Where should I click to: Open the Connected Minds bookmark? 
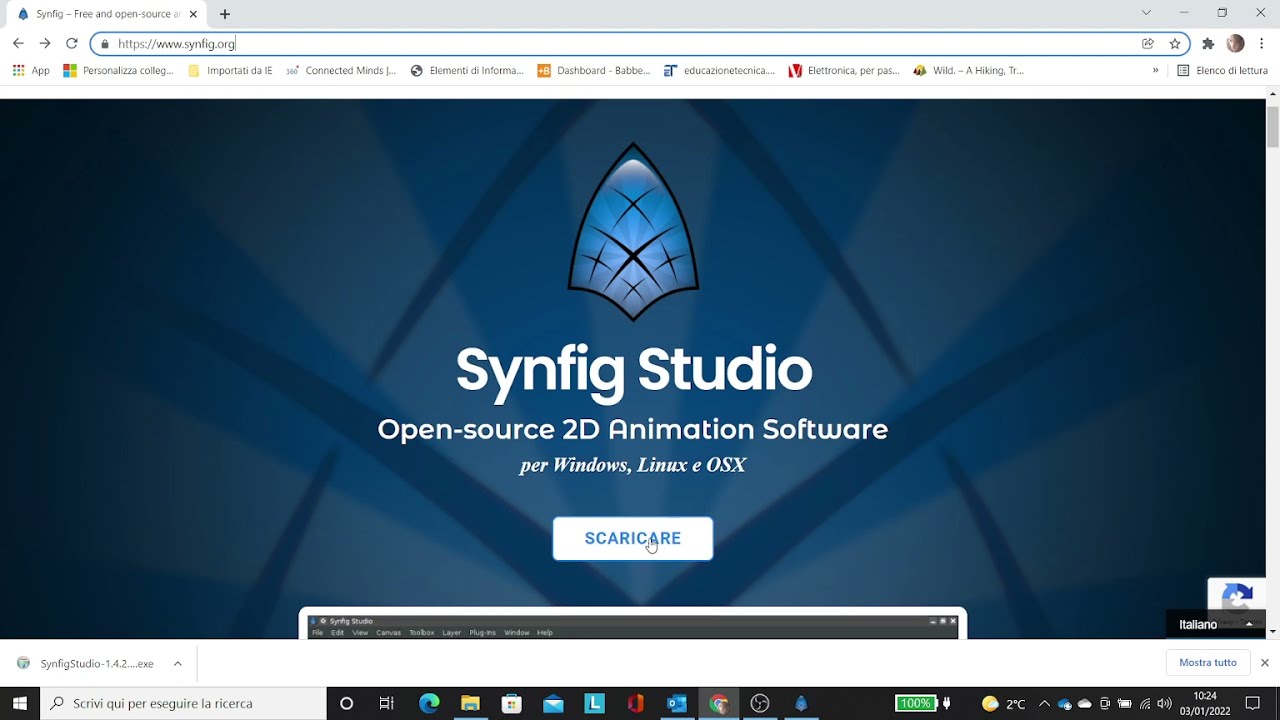click(x=341, y=71)
